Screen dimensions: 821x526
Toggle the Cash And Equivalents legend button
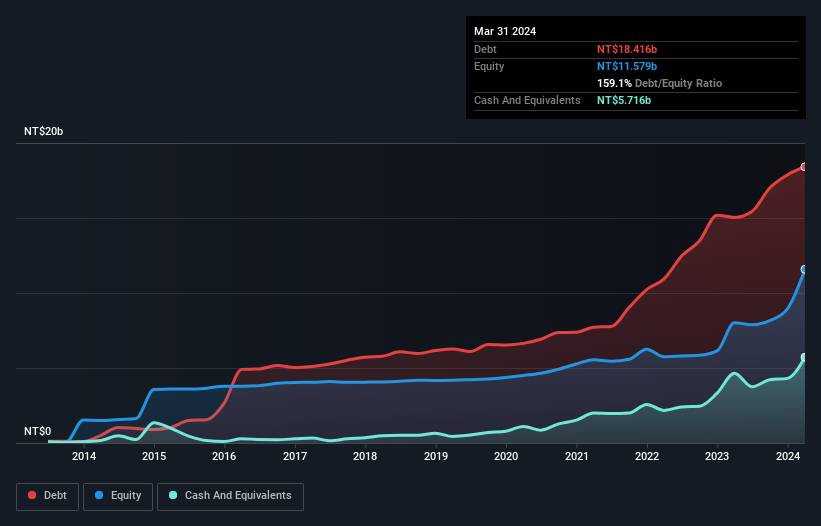coord(230,496)
